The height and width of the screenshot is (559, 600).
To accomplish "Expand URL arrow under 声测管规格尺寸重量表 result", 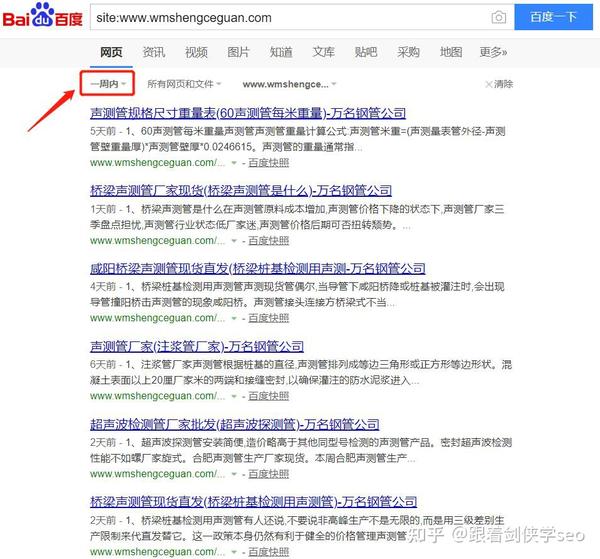I will tap(234, 163).
